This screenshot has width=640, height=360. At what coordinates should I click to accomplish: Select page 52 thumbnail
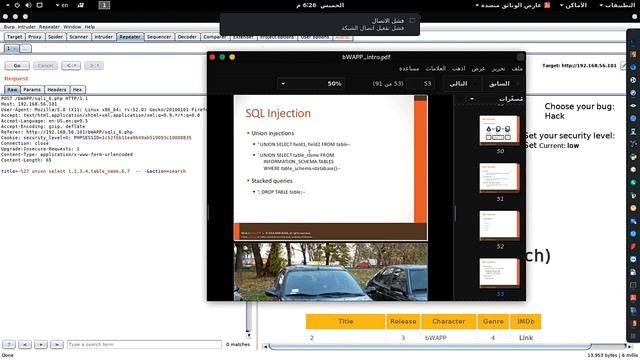[x=500, y=225]
